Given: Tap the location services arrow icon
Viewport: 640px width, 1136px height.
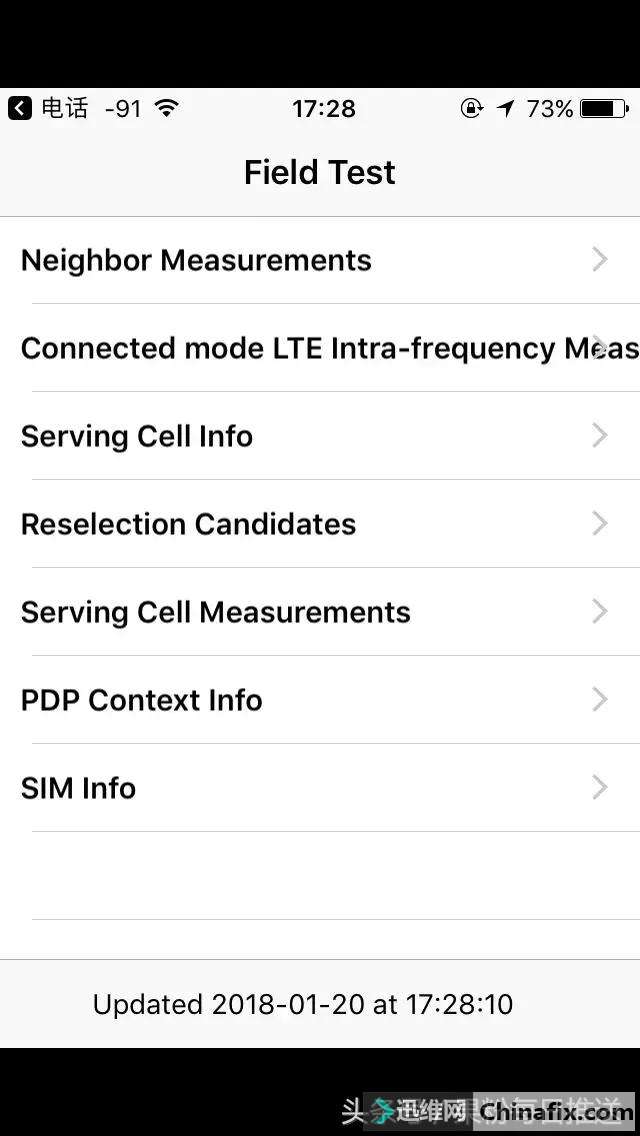Looking at the screenshot, I should (506, 108).
